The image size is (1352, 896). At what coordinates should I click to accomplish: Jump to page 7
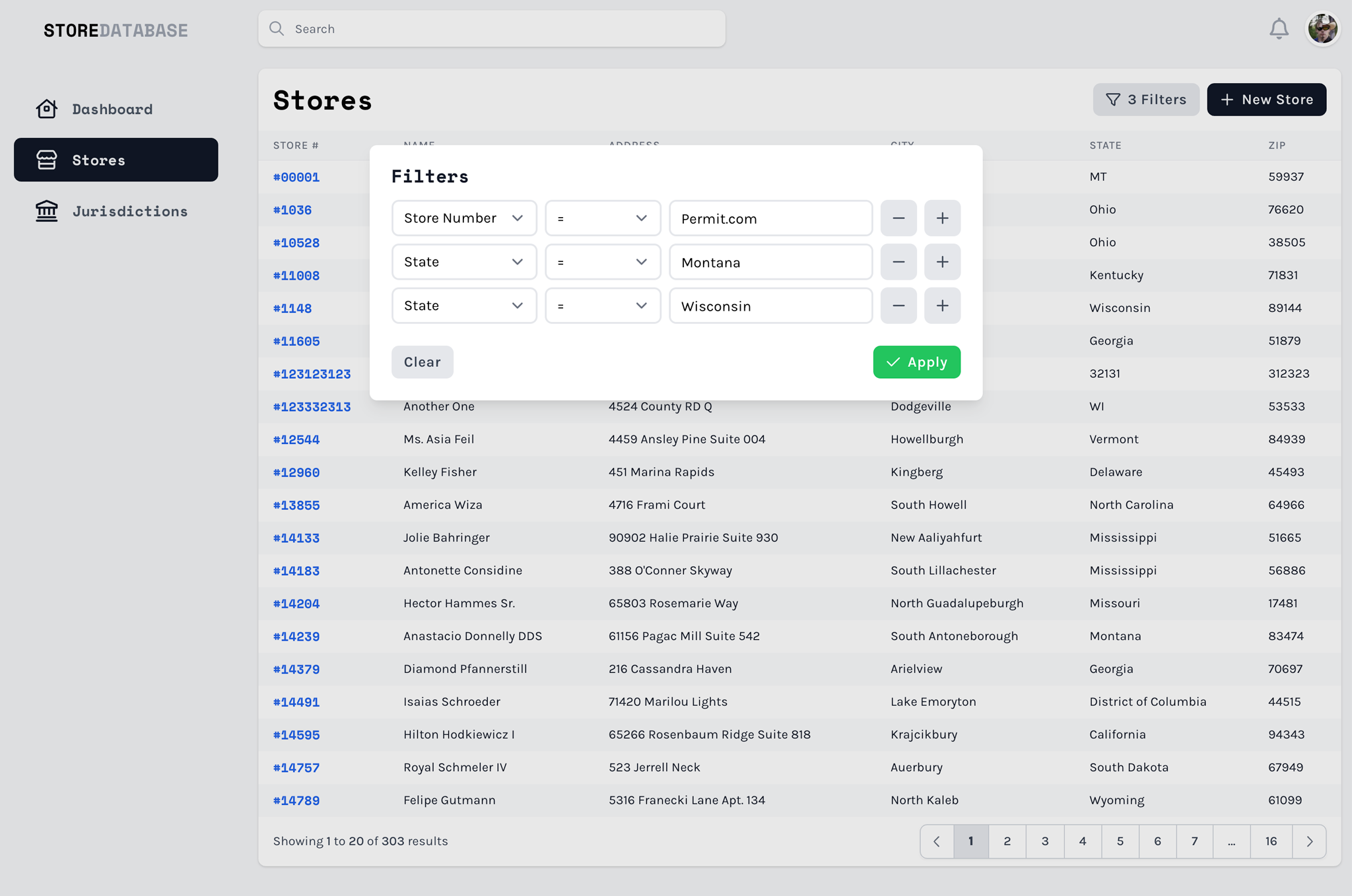point(1194,841)
